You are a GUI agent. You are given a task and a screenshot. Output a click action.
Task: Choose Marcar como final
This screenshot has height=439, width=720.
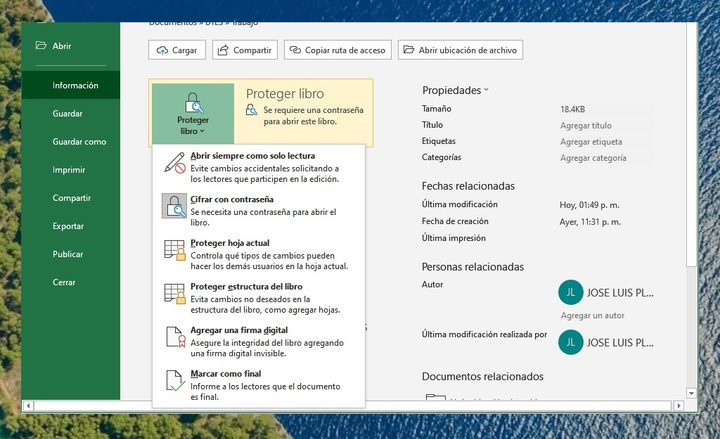[x=259, y=385]
